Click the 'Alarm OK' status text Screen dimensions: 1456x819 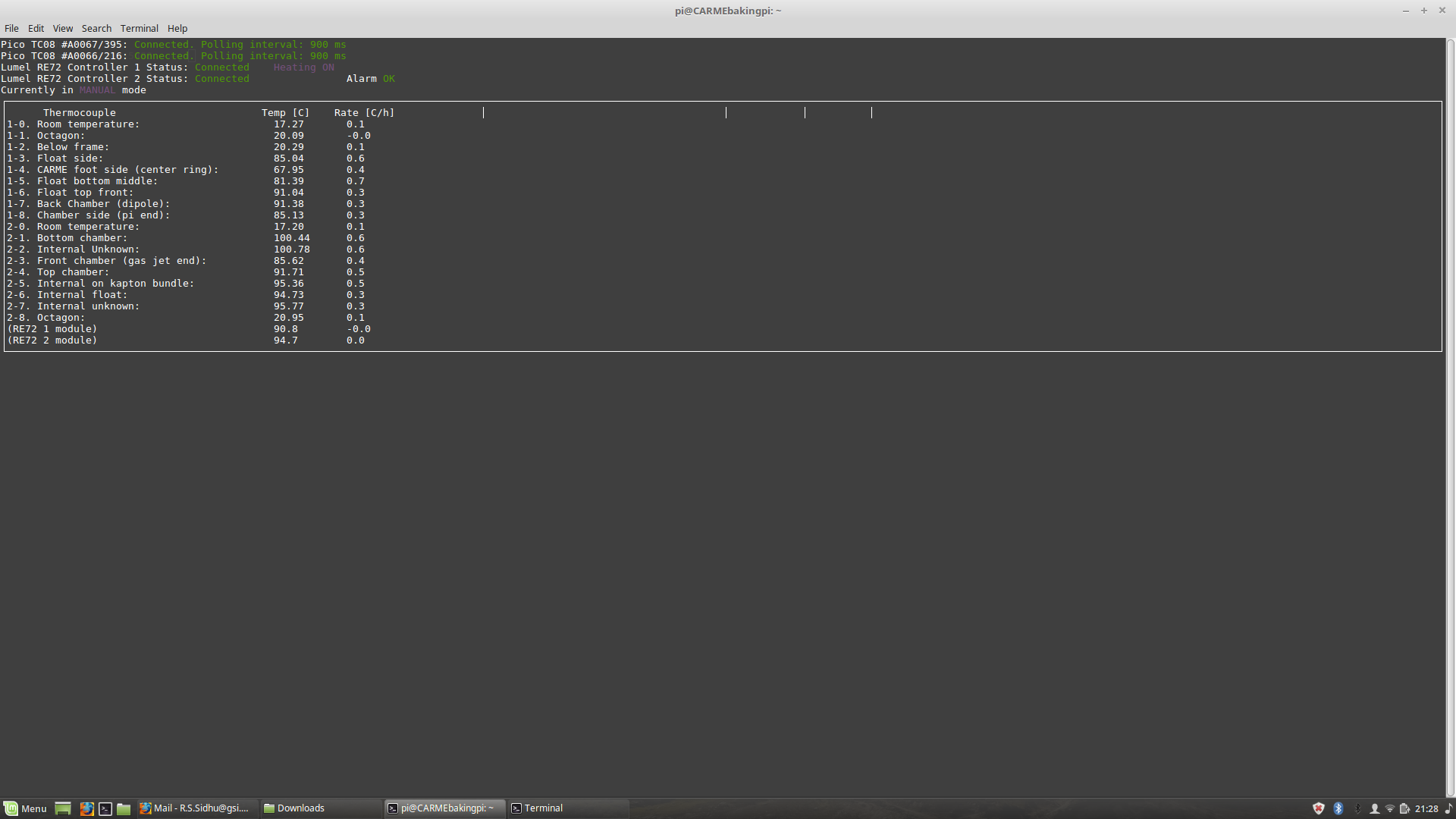(x=370, y=79)
